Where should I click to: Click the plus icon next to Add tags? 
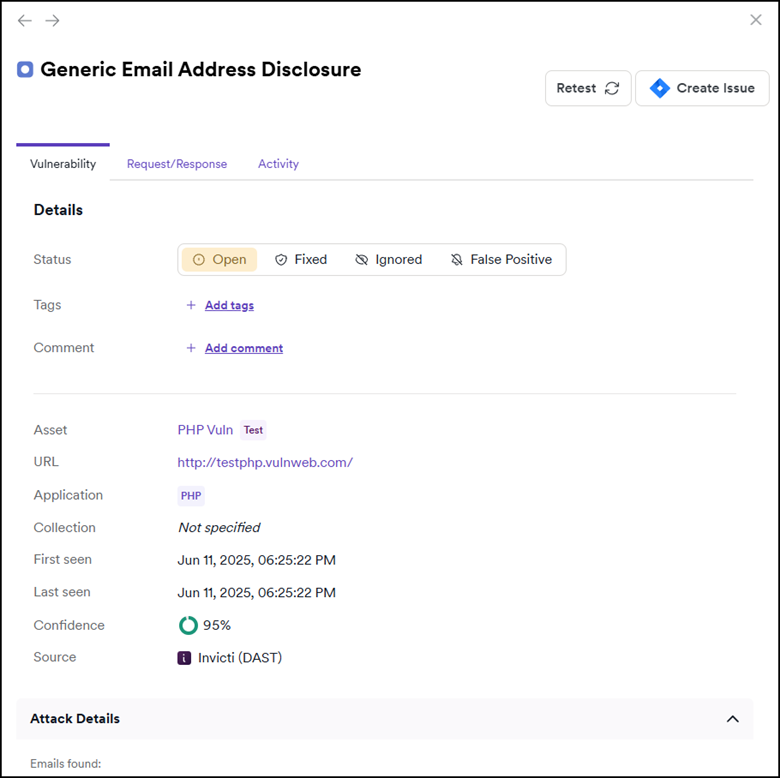(191, 305)
